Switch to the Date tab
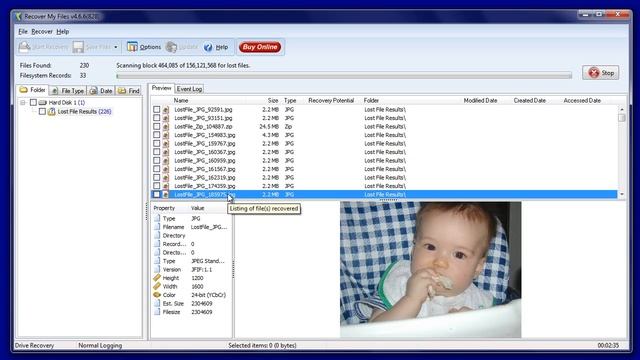Screen dimensions: 640x360 coord(101,91)
